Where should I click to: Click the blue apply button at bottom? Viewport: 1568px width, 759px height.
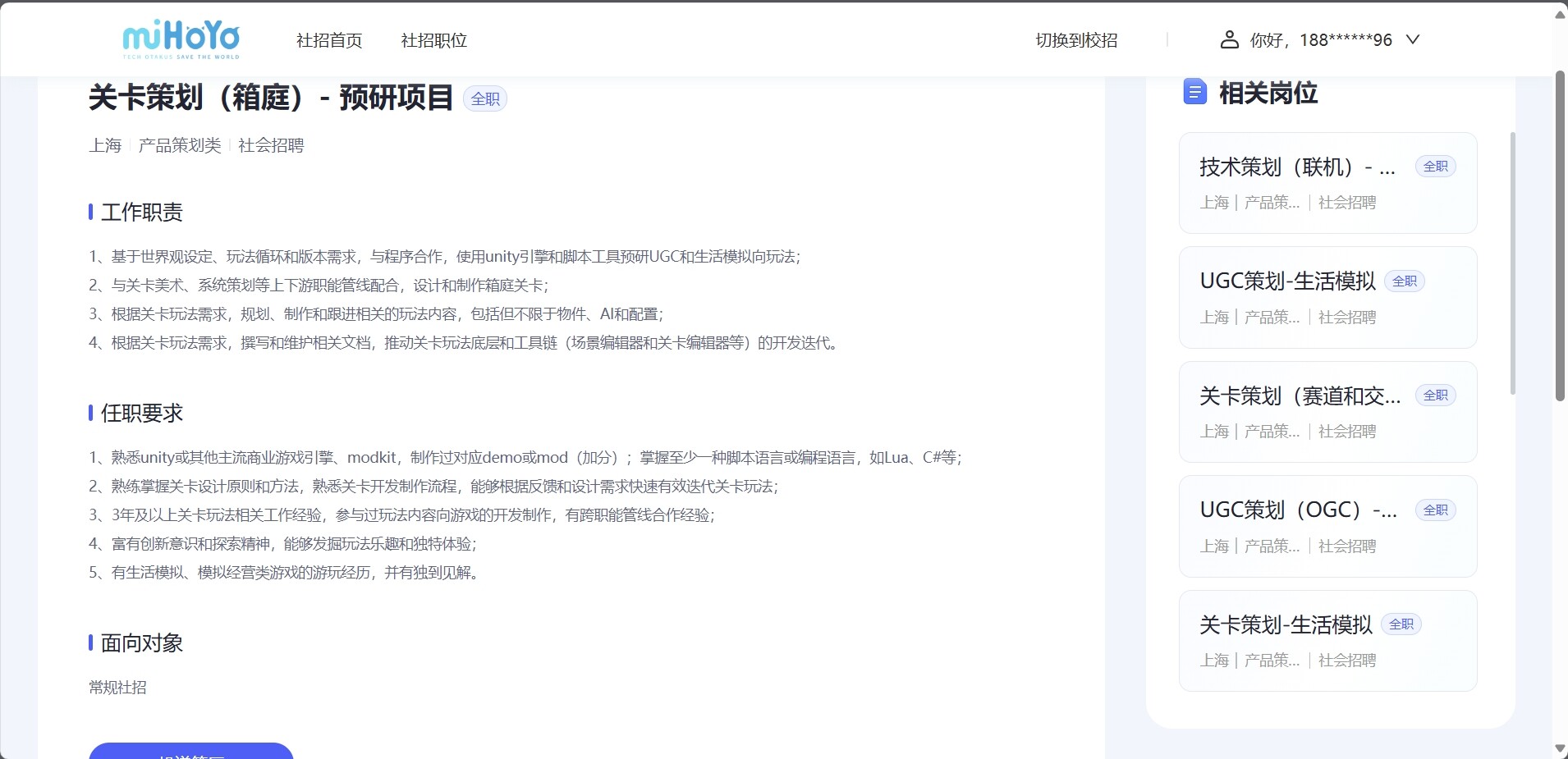point(190,751)
